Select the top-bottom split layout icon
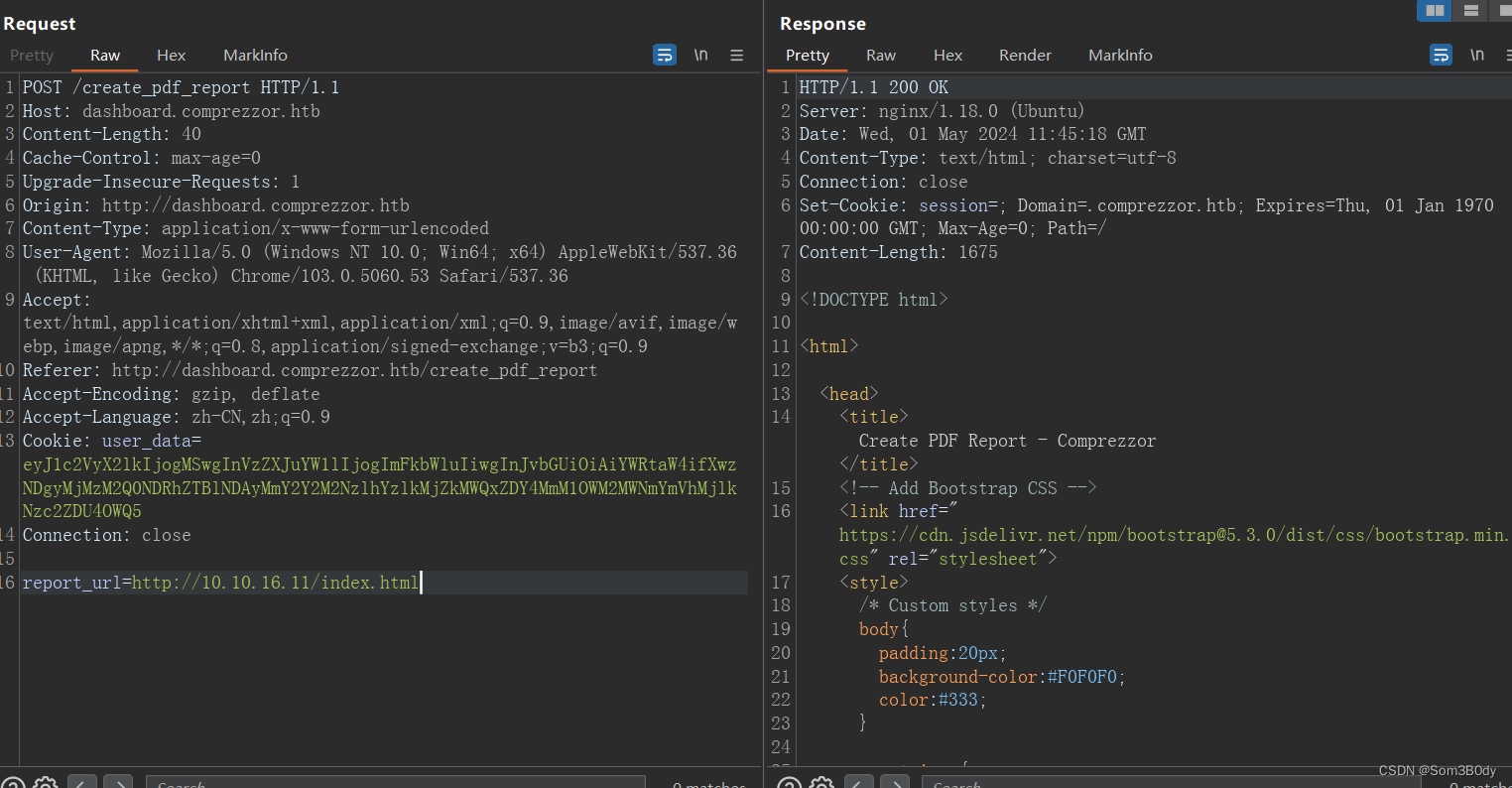The width and height of the screenshot is (1512, 788). pyautogui.click(x=1471, y=10)
